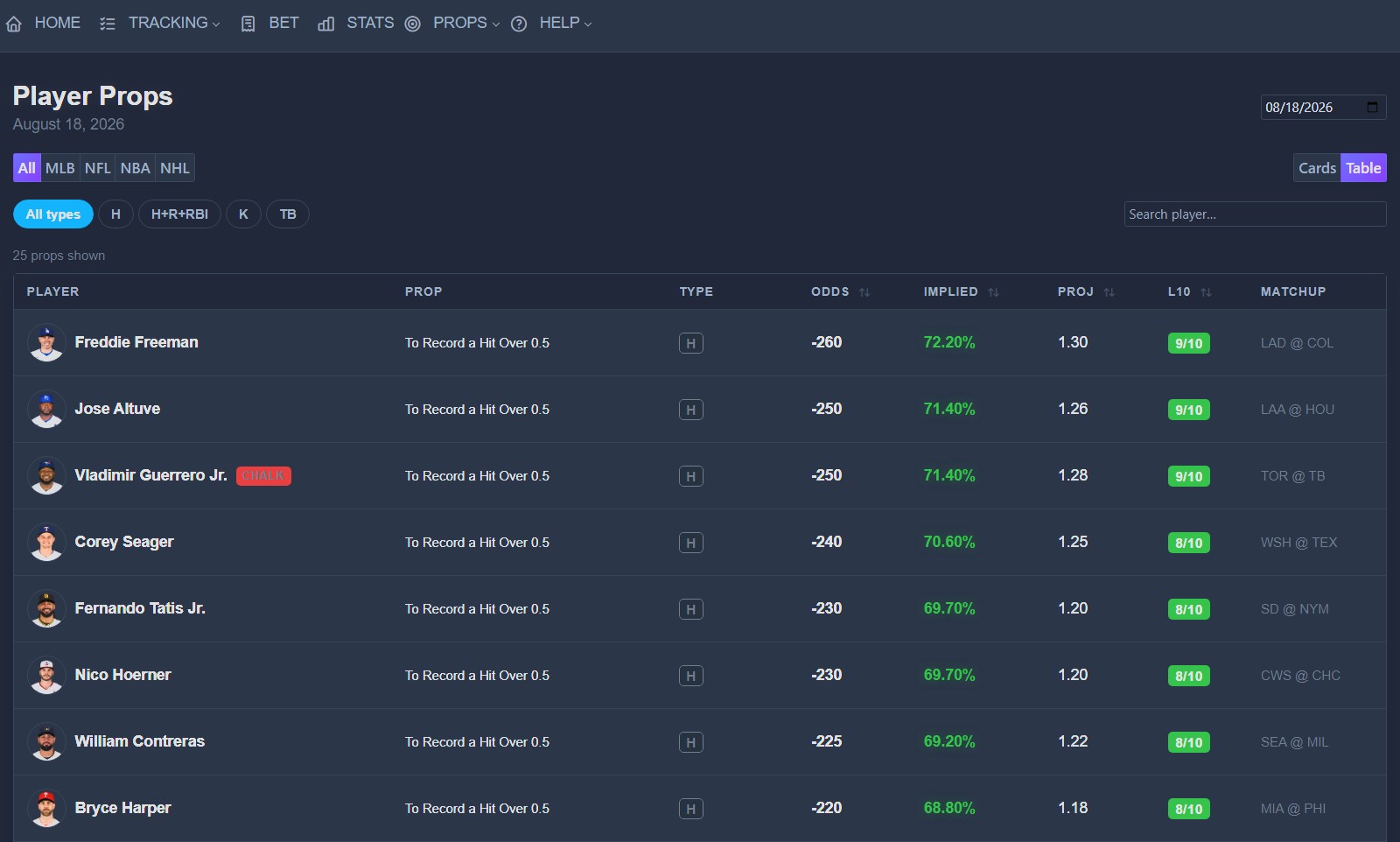Click the Vladimir Guerrero Jr. player name

point(150,475)
